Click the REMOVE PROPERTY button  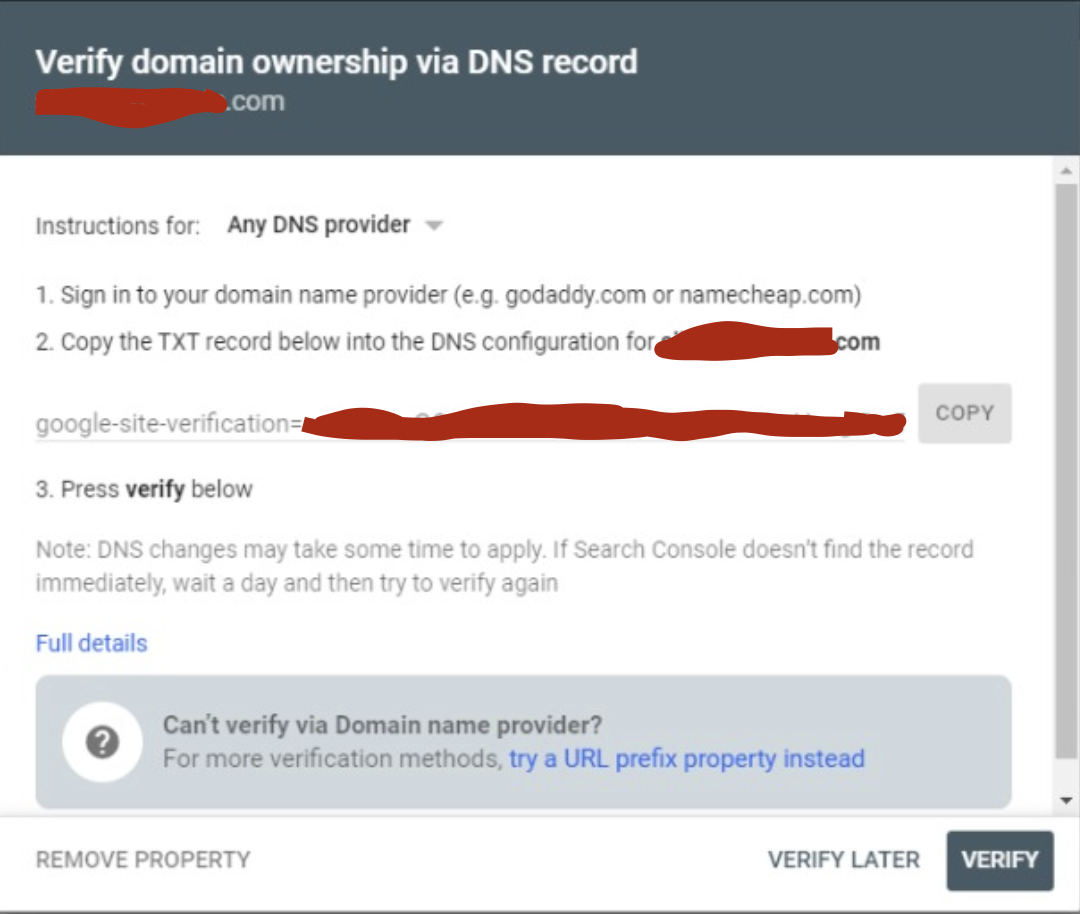(143, 860)
